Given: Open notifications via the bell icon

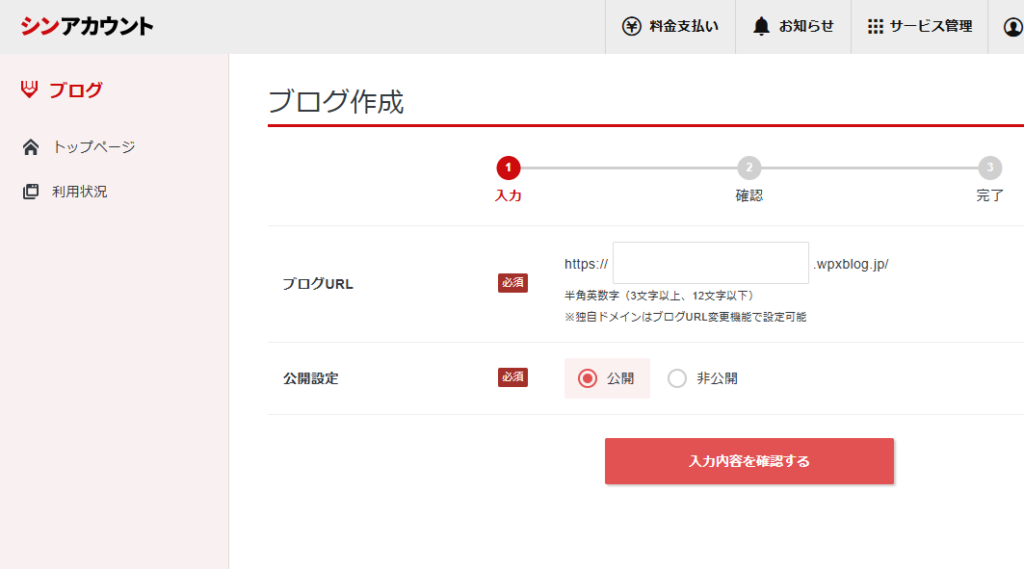Looking at the screenshot, I should [x=762, y=26].
